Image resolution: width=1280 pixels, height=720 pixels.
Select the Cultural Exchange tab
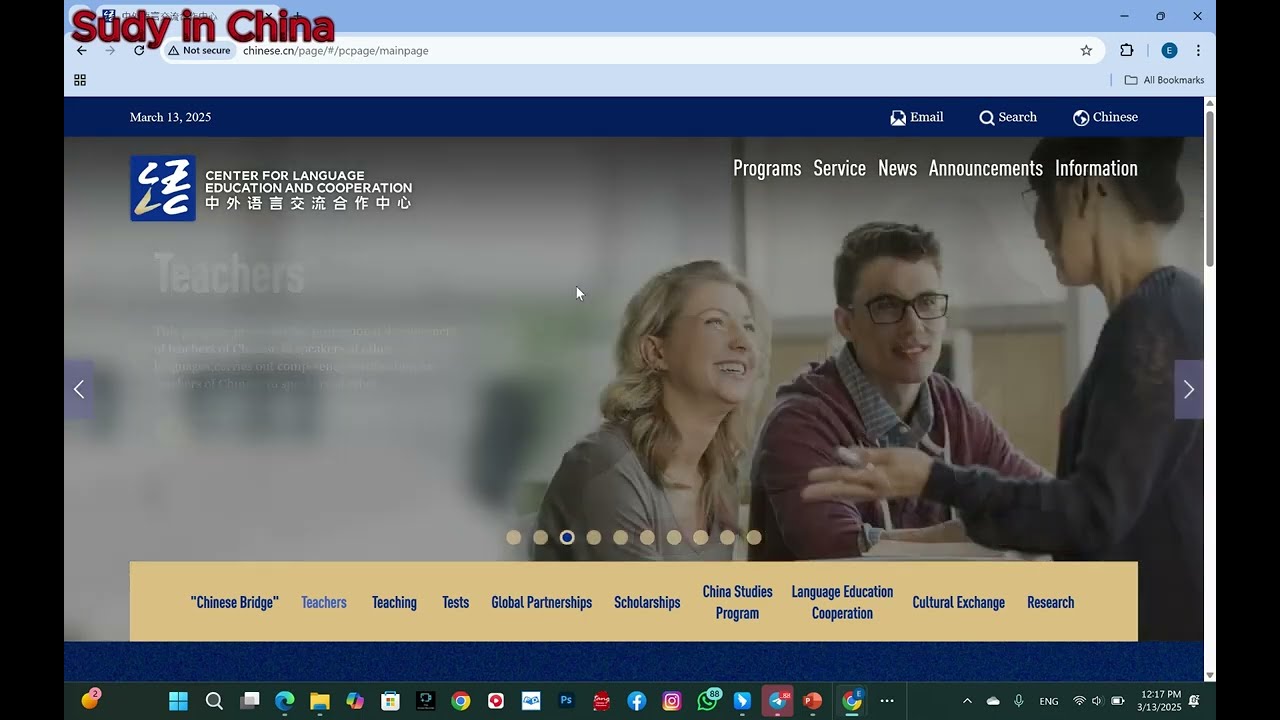click(958, 602)
